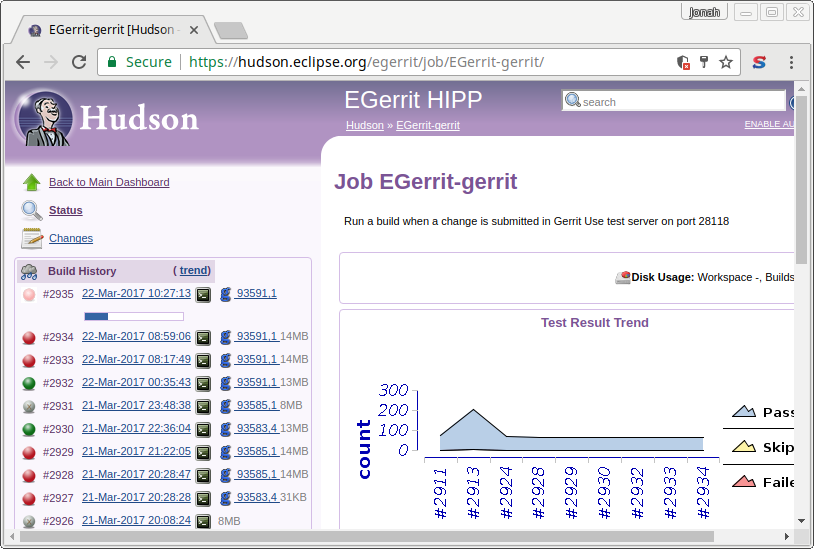Screen dimensions: 814x549
Task: Click the blinking status ball of build #2935
Action: [29, 295]
